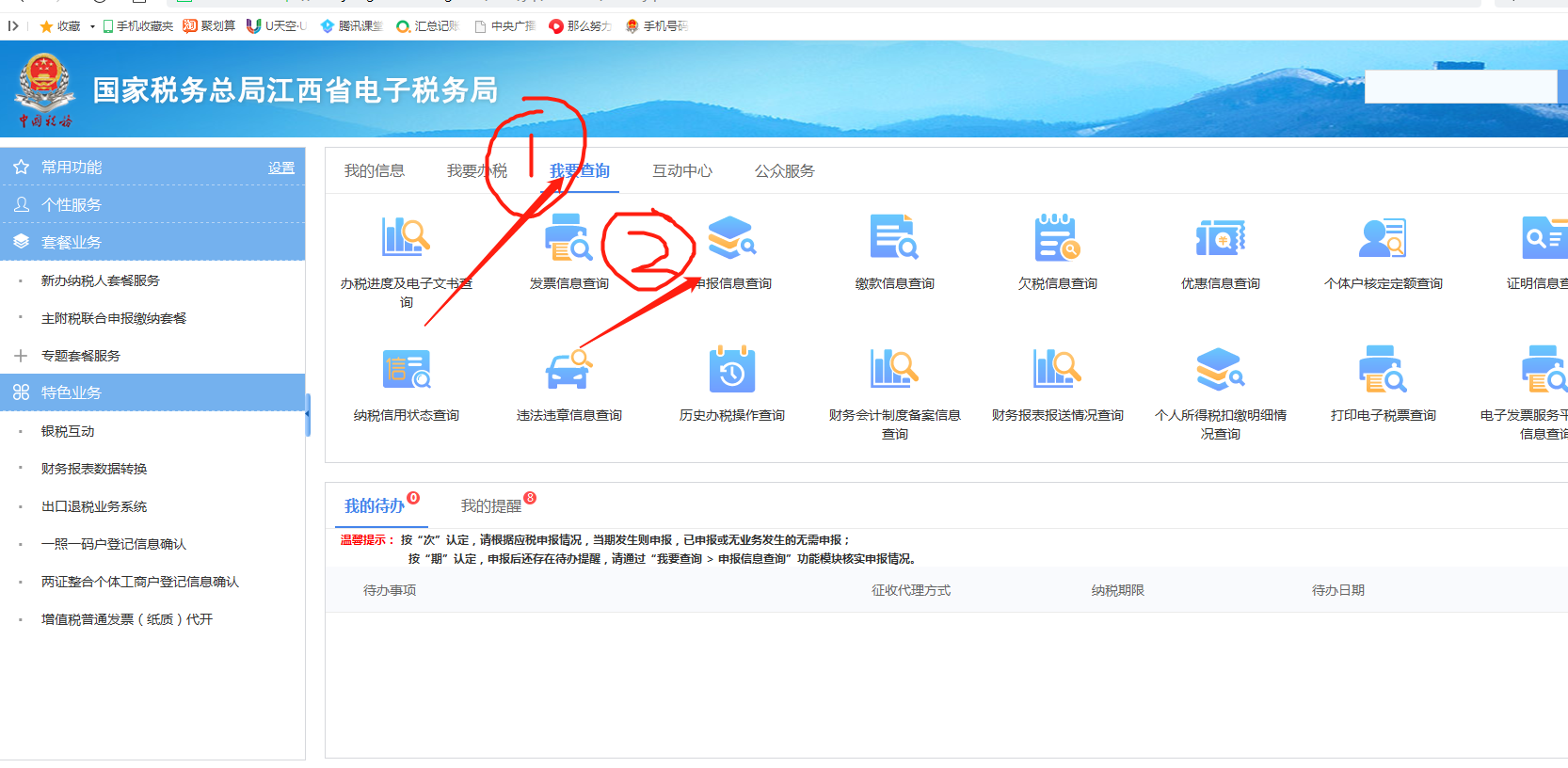Open 主附税联合申报缴纳套餐
1568x768 pixels.
coord(114,318)
